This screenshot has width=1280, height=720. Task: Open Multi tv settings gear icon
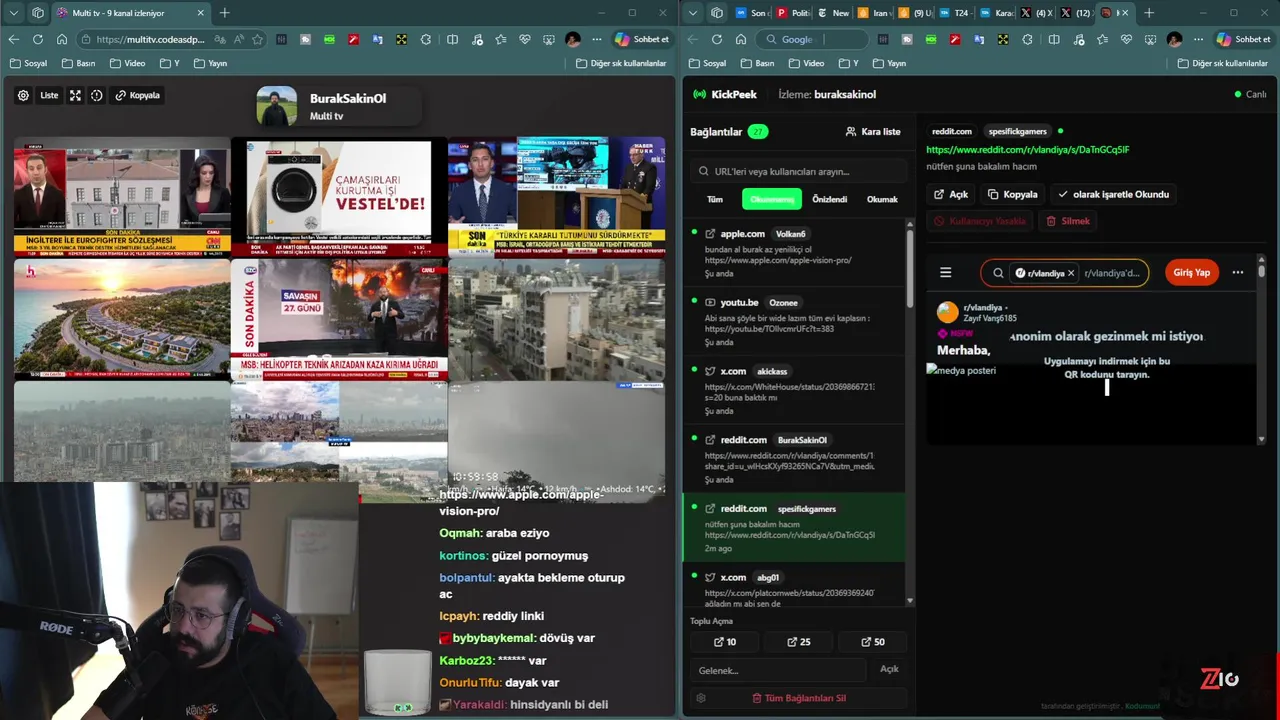23,95
